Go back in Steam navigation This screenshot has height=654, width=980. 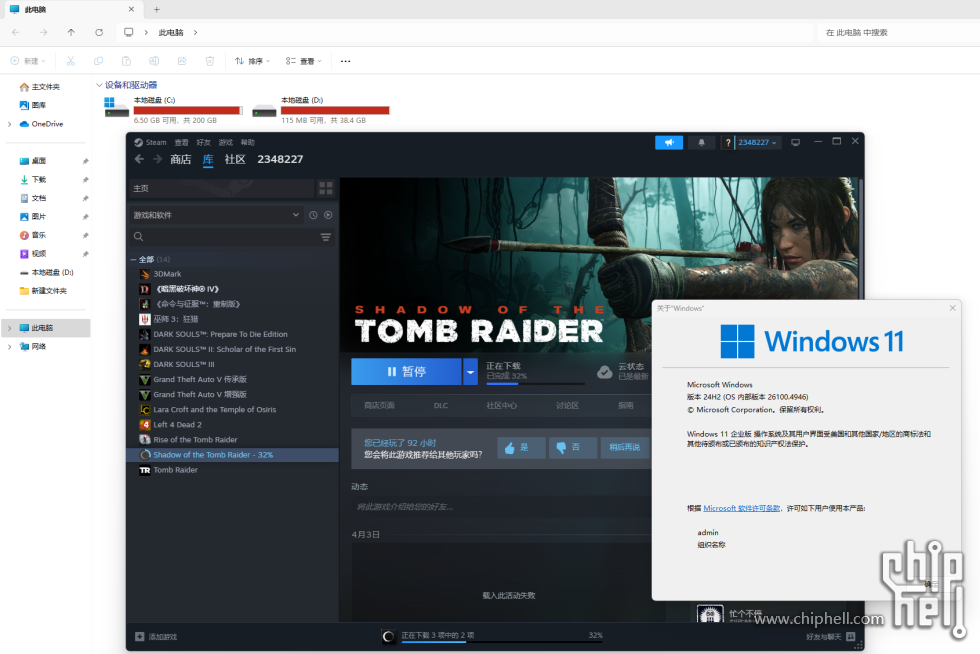point(139,159)
